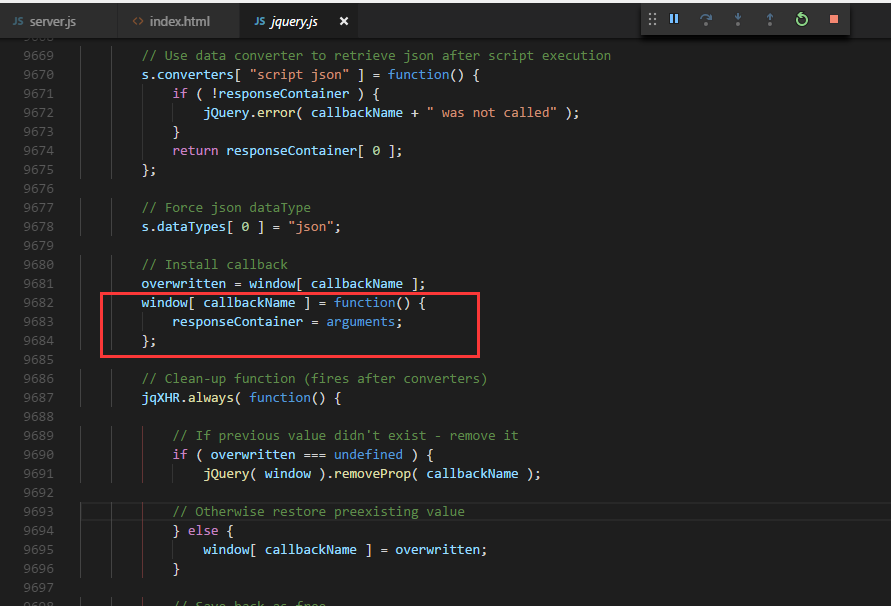This screenshot has width=891, height=606.
Task: Click line number 9676 in the gutter
Action: pyautogui.click(x=39, y=189)
